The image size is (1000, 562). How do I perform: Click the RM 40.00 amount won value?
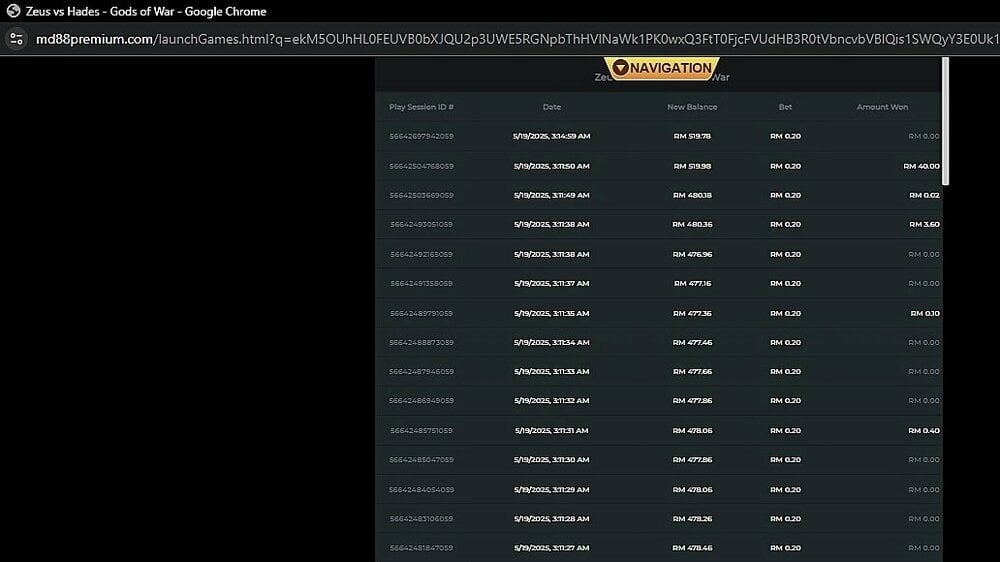[x=921, y=166]
